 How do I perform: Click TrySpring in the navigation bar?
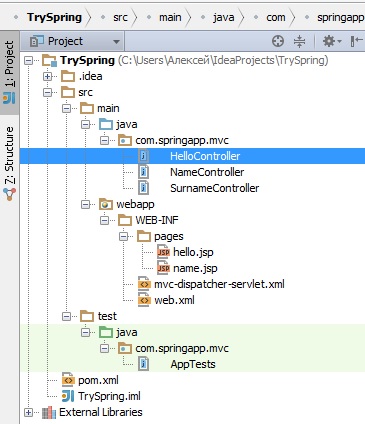click(x=55, y=17)
